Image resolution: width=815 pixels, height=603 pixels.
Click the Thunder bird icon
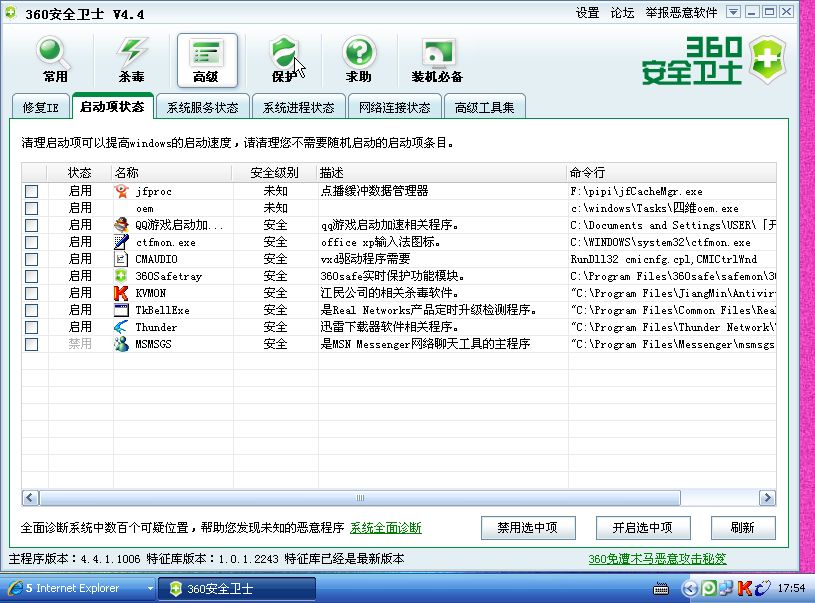121,327
